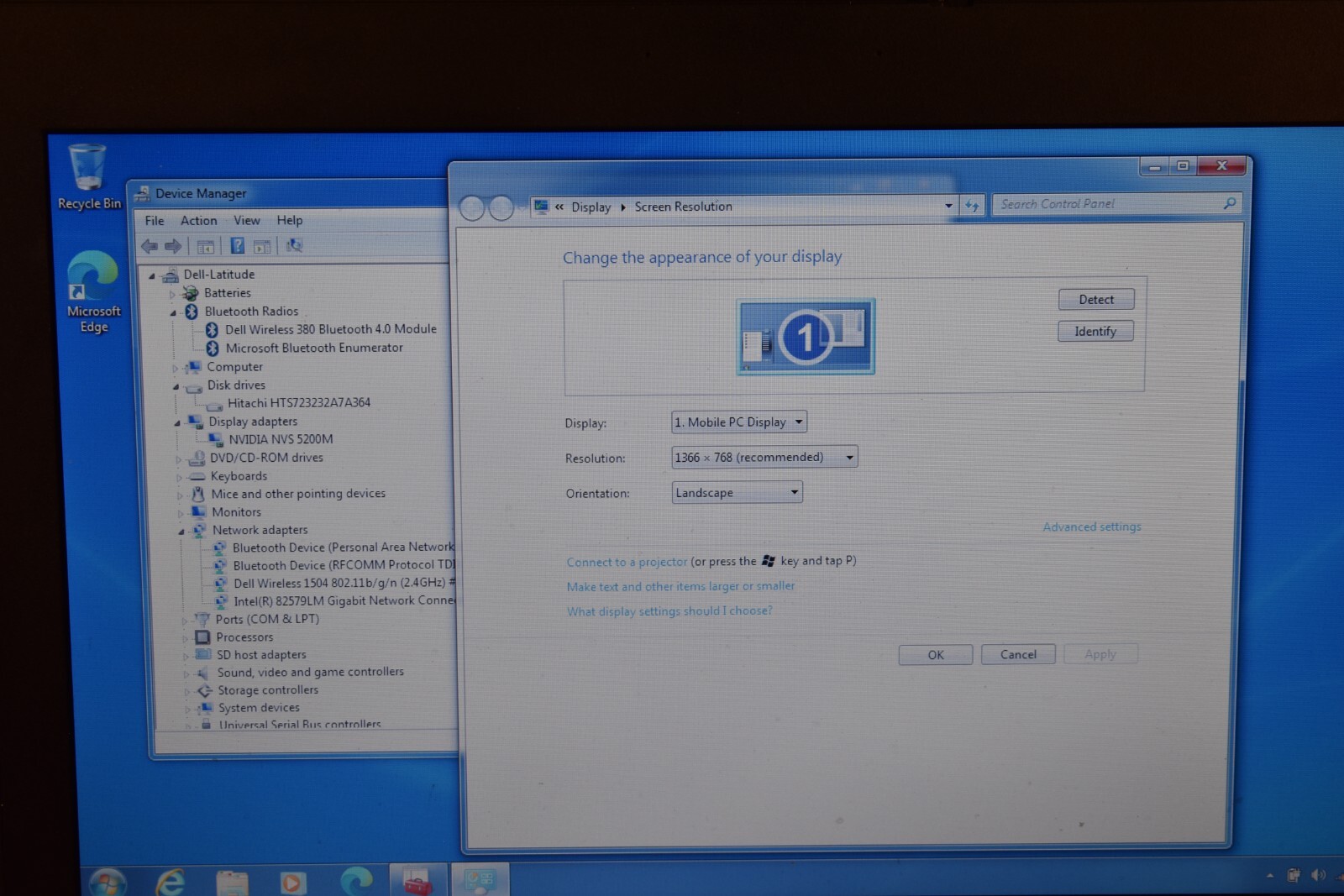Click Back arrow in Device Manager toolbar
The height and width of the screenshot is (896, 1344).
click(x=150, y=246)
